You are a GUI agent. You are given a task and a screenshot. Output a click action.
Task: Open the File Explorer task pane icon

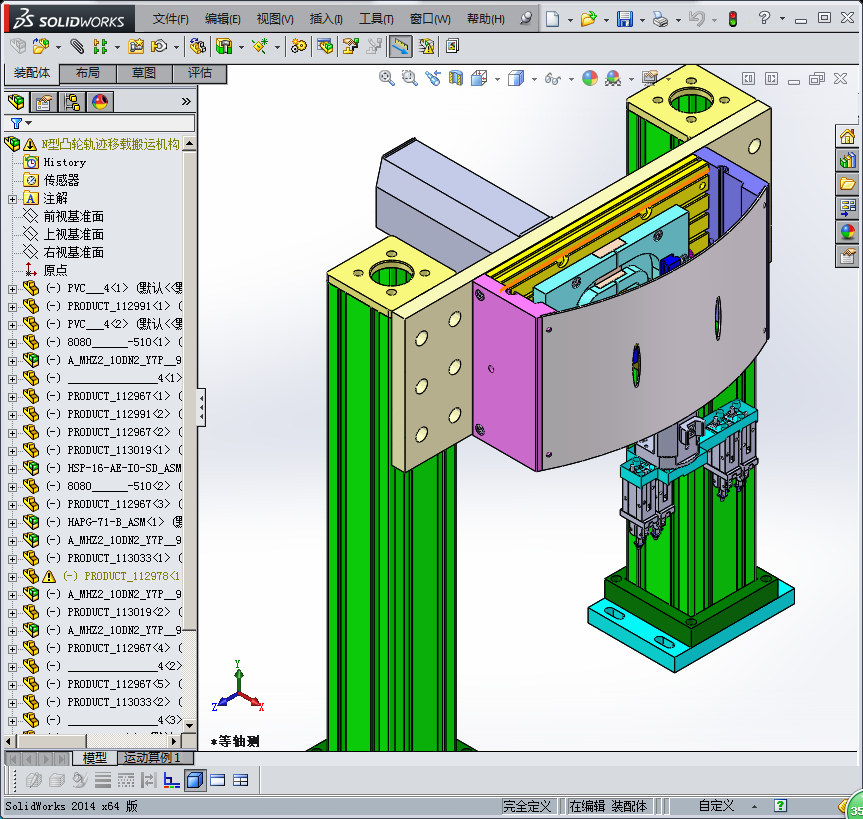(x=848, y=184)
